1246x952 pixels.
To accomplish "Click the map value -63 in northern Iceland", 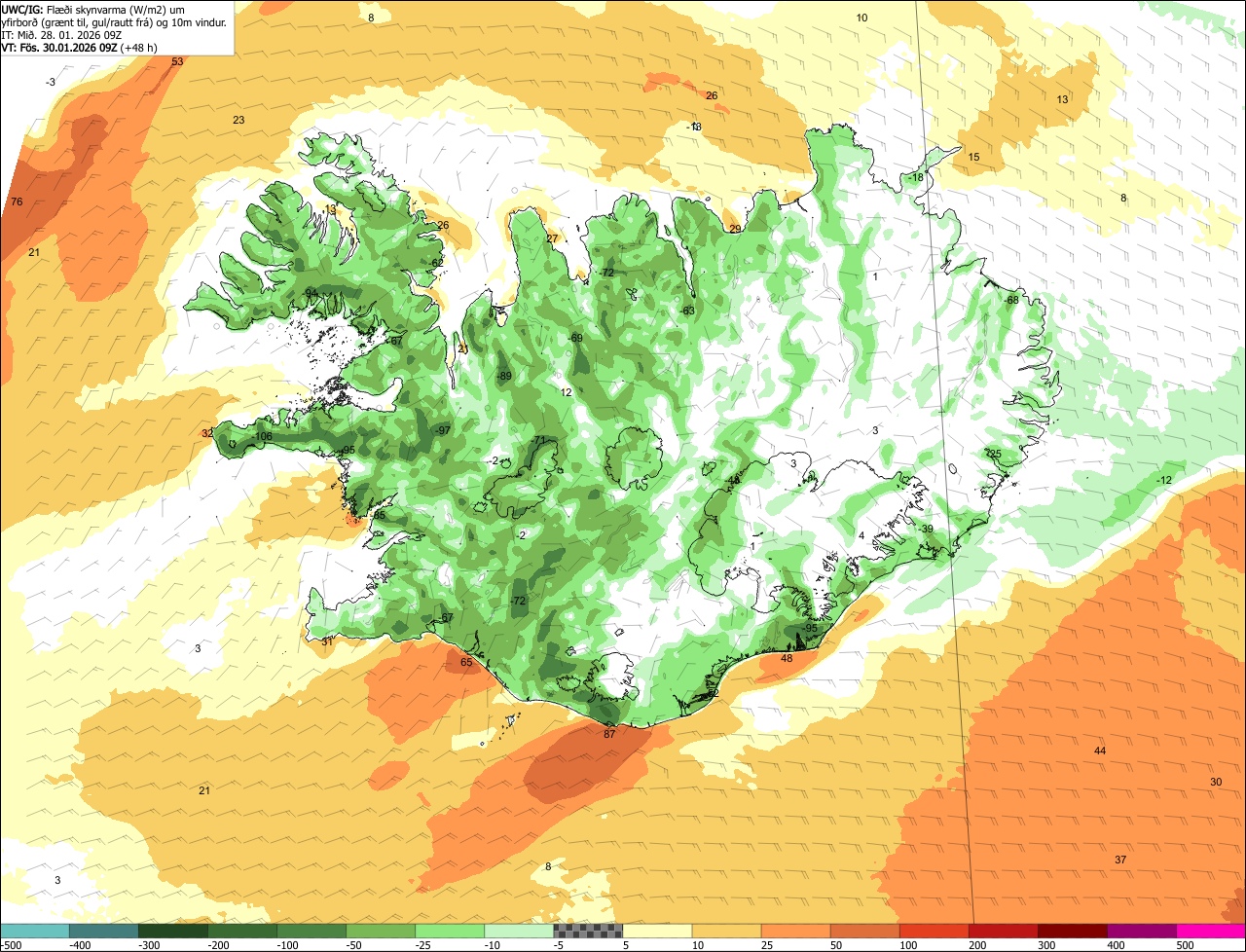I will point(686,311).
